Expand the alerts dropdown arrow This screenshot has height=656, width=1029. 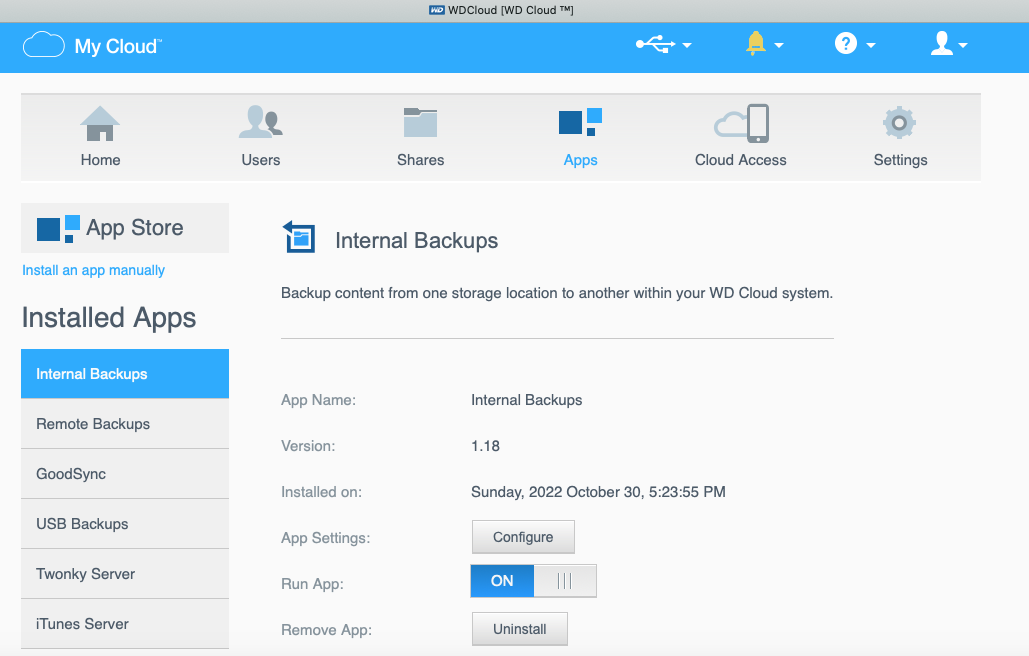pyautogui.click(x=779, y=45)
